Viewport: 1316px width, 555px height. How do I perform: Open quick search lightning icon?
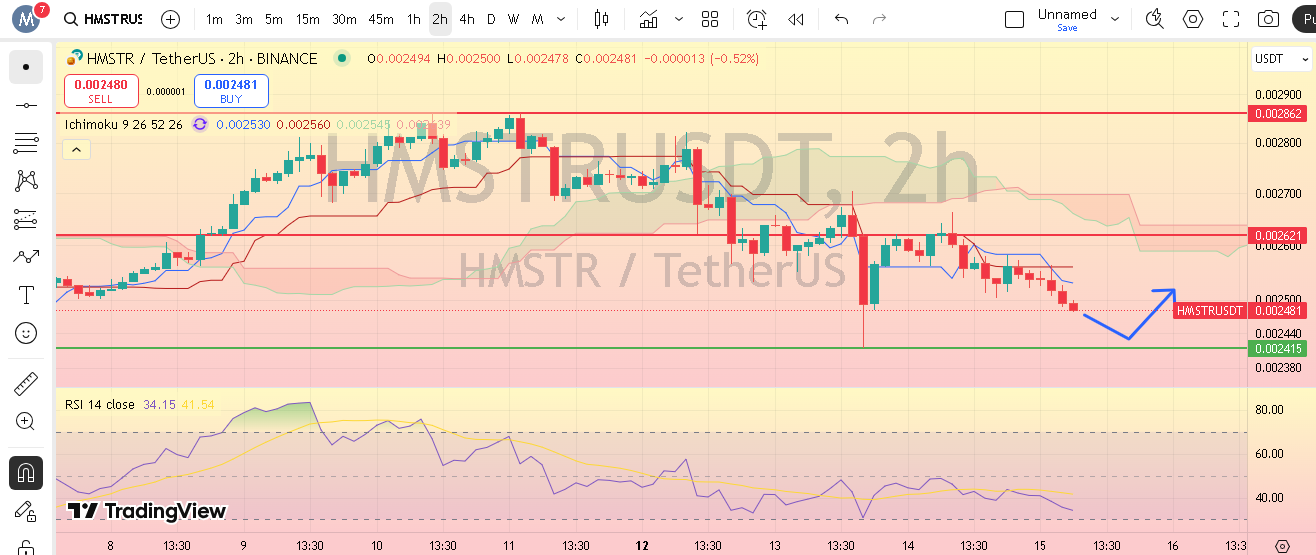(1155, 19)
